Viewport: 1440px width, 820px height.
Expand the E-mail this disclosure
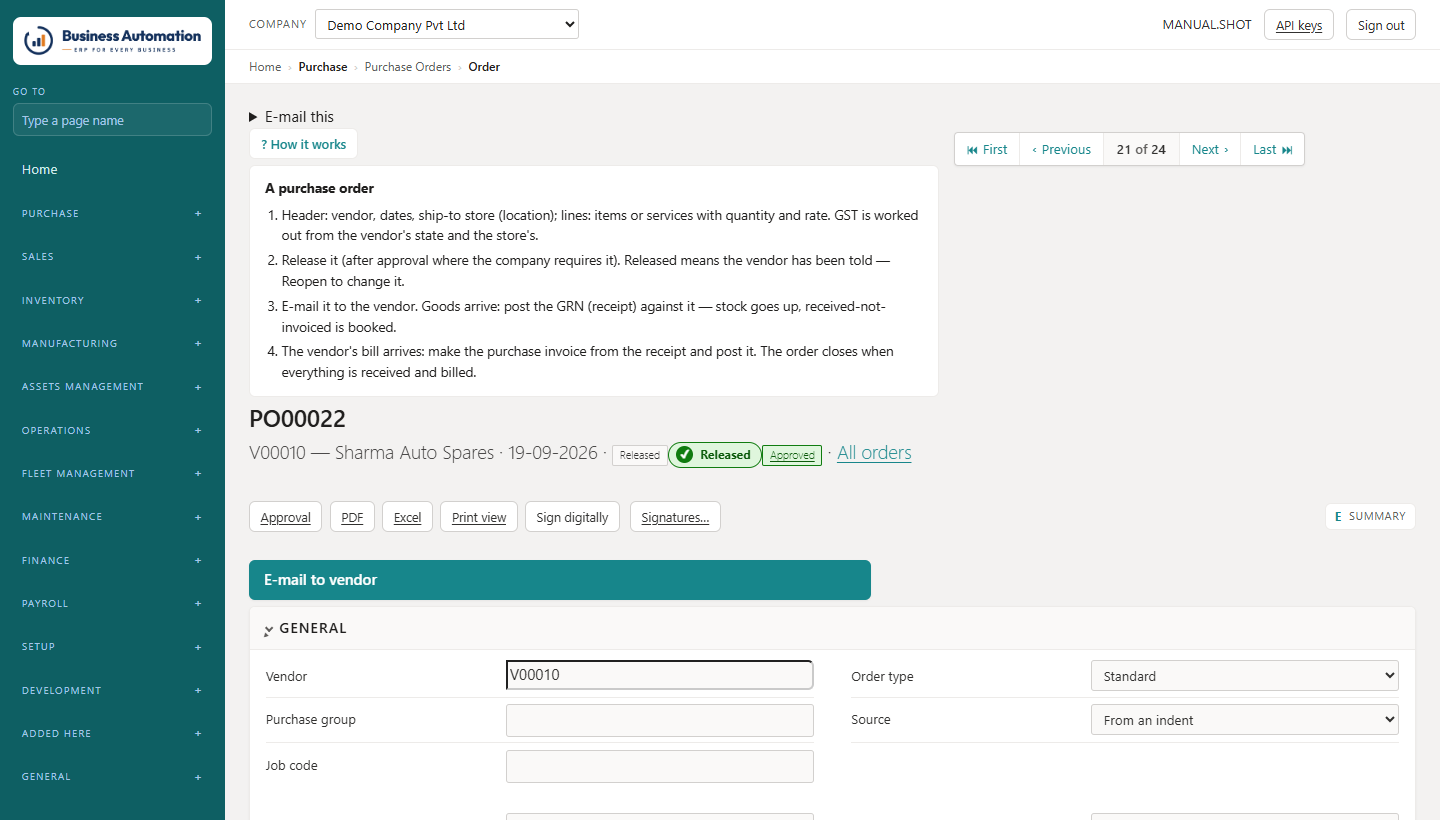pyautogui.click(x=292, y=117)
